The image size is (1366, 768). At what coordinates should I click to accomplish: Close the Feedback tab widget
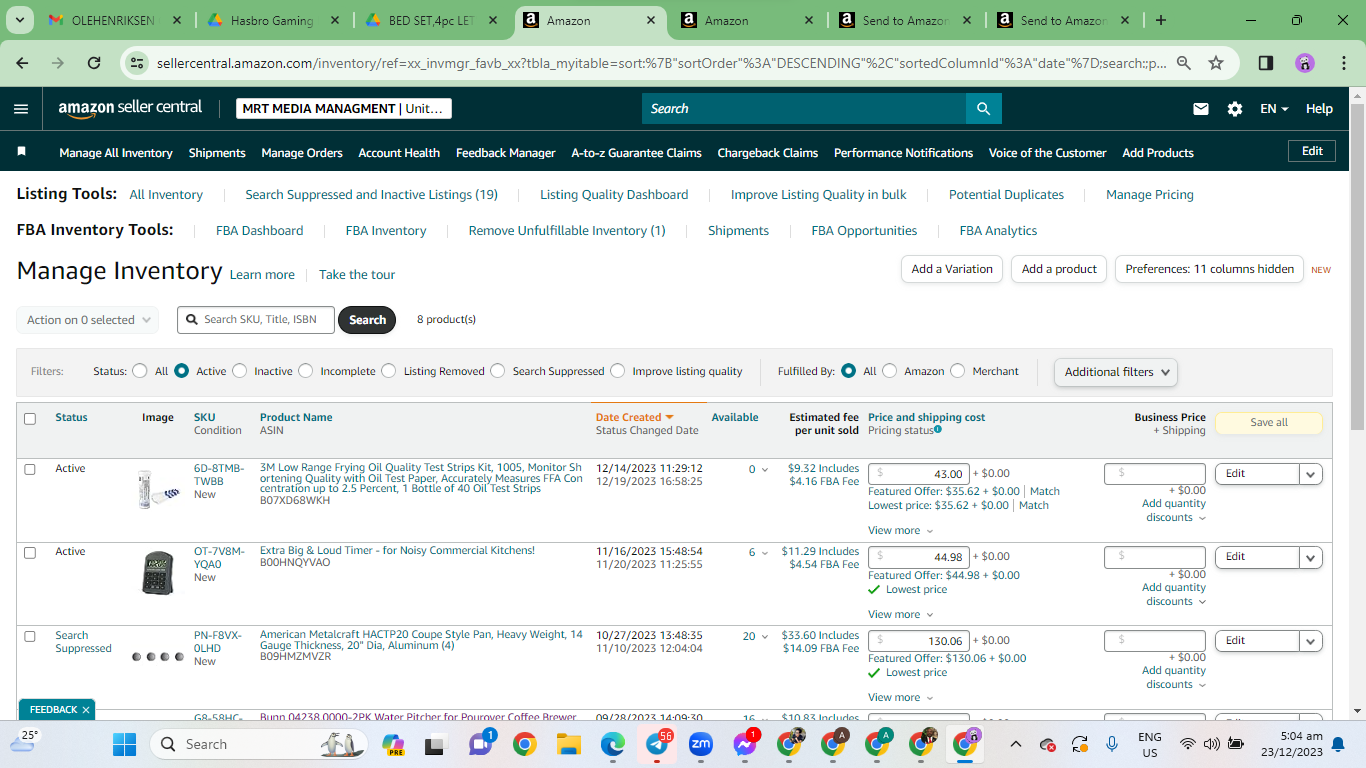86,710
